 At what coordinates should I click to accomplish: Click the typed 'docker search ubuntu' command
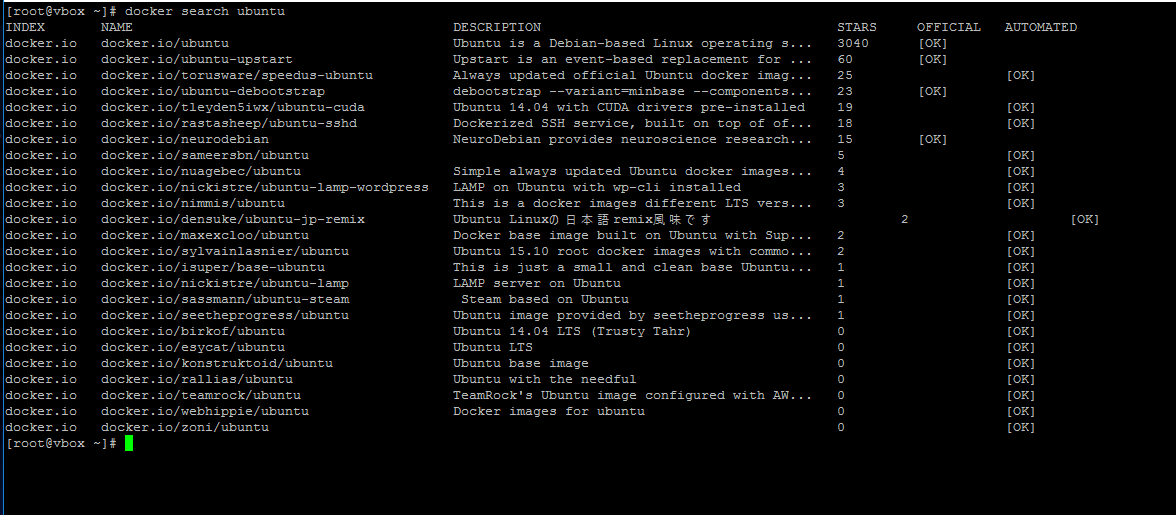(205, 11)
